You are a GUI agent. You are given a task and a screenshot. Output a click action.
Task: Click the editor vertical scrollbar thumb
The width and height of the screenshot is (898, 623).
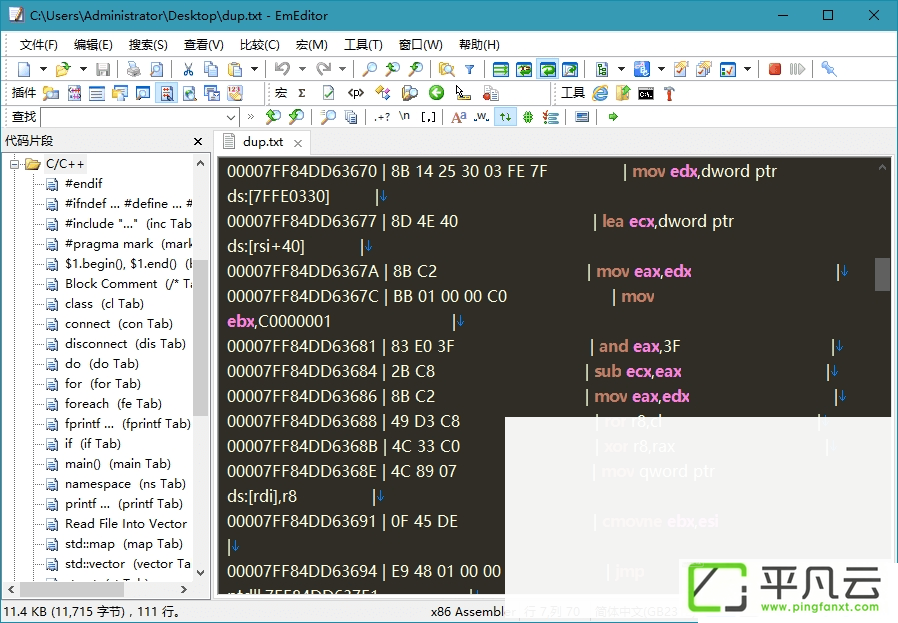882,274
